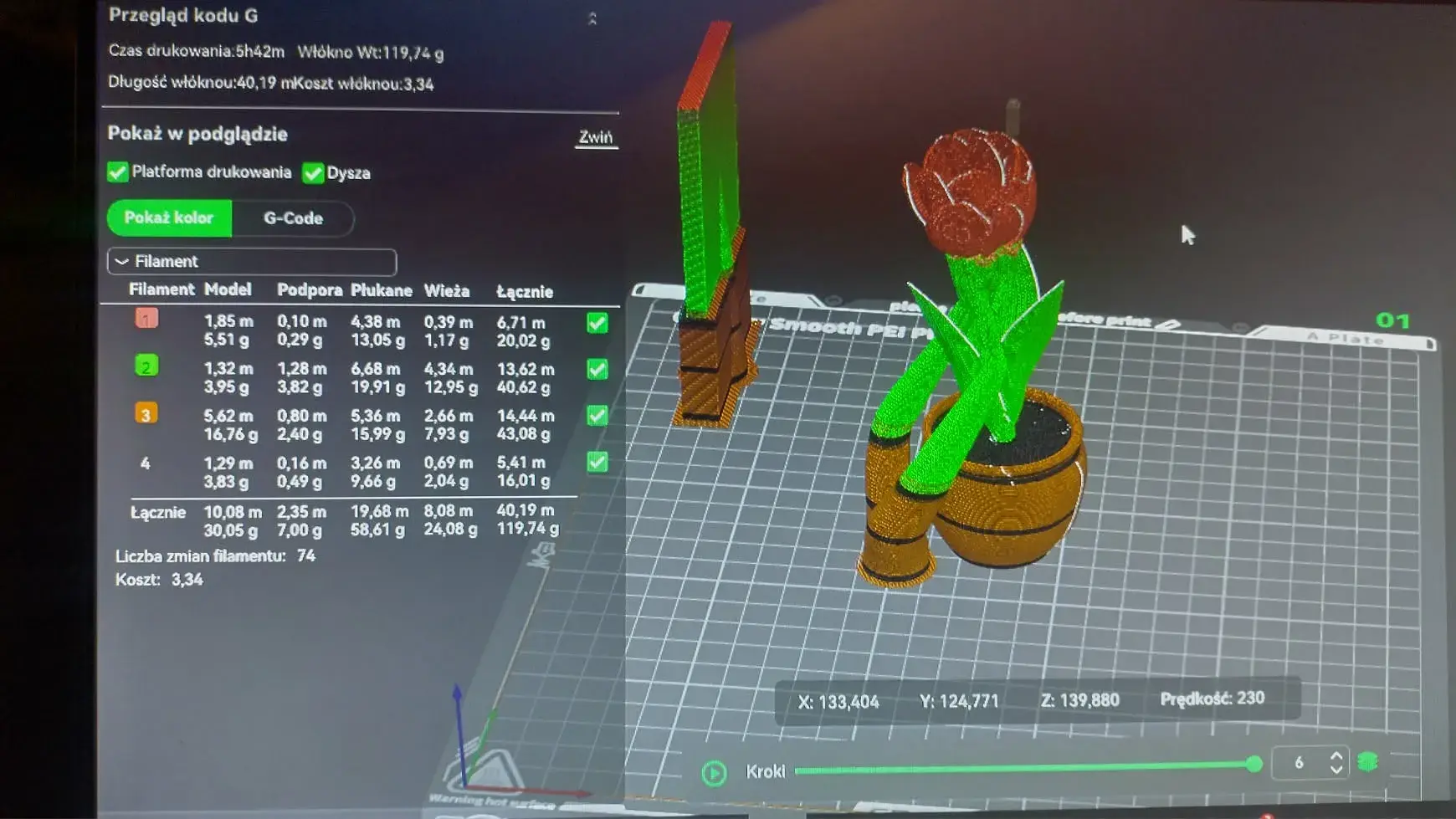Toggle filament 4 visibility checkbox
This screenshot has height=819, width=1456.
tap(597, 462)
